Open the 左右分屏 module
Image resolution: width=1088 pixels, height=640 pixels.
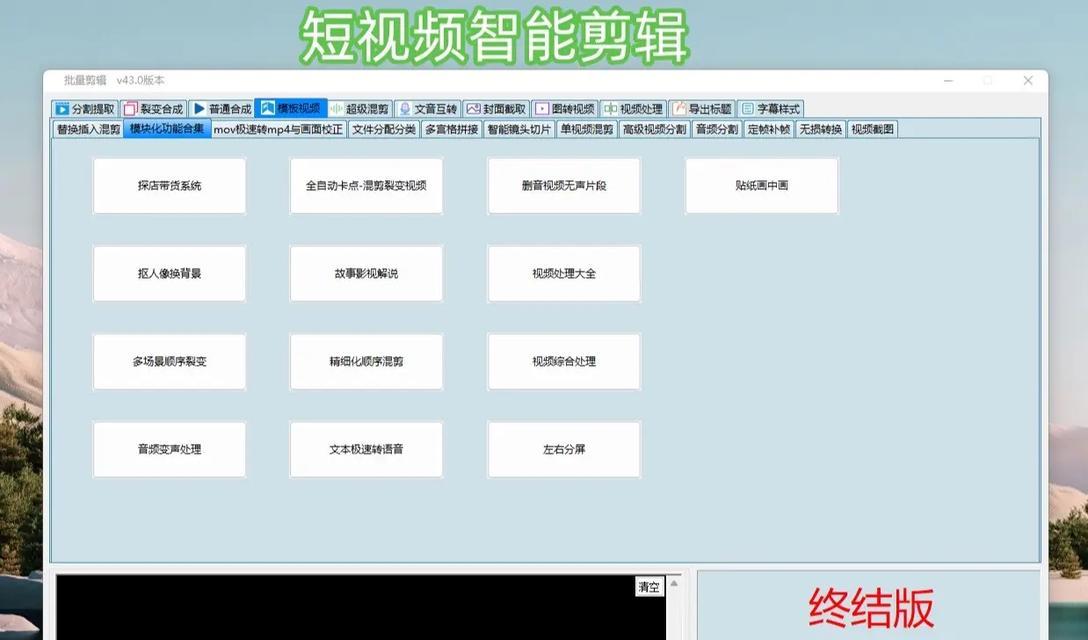point(564,449)
